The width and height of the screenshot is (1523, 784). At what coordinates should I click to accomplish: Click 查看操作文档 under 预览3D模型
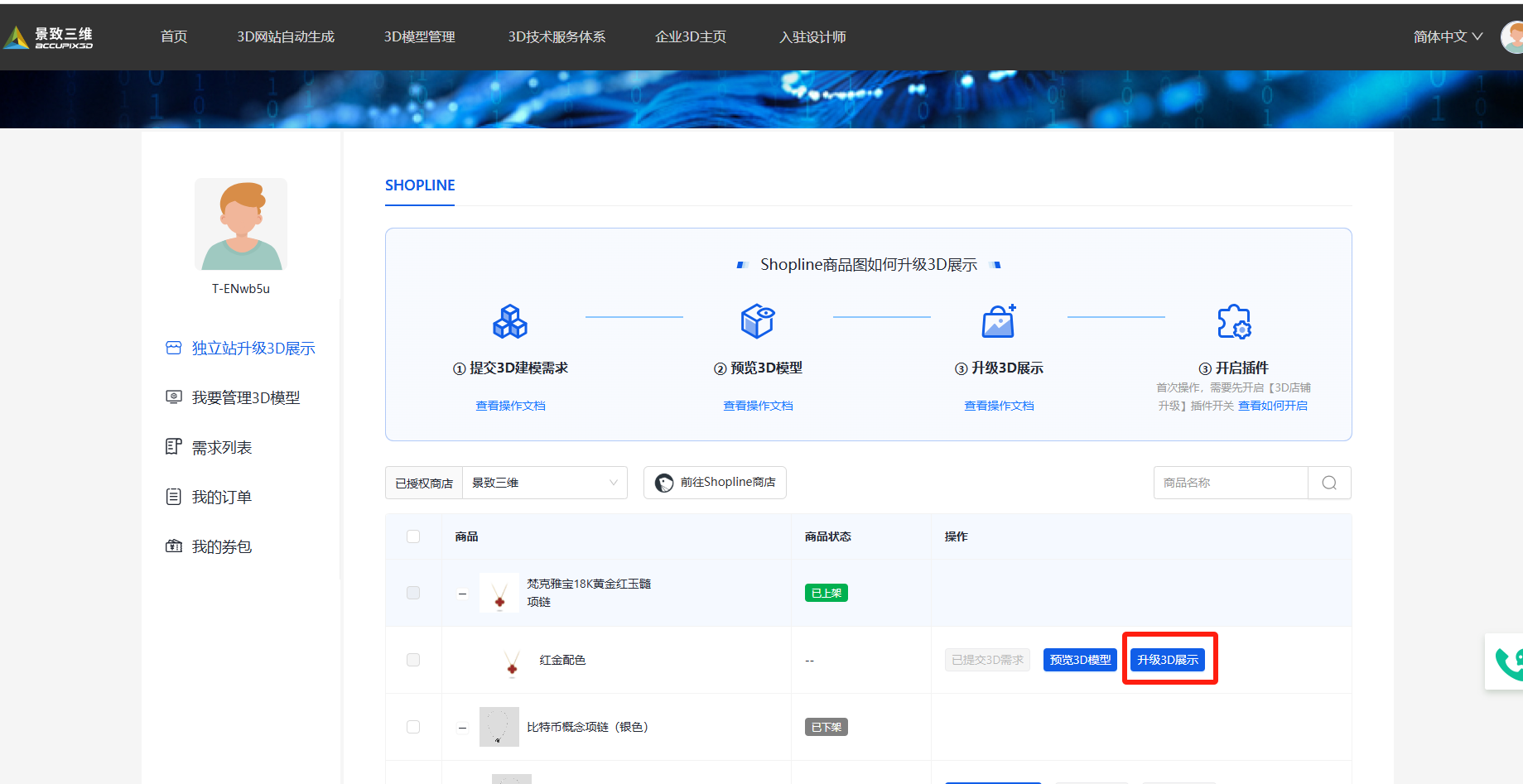click(758, 406)
